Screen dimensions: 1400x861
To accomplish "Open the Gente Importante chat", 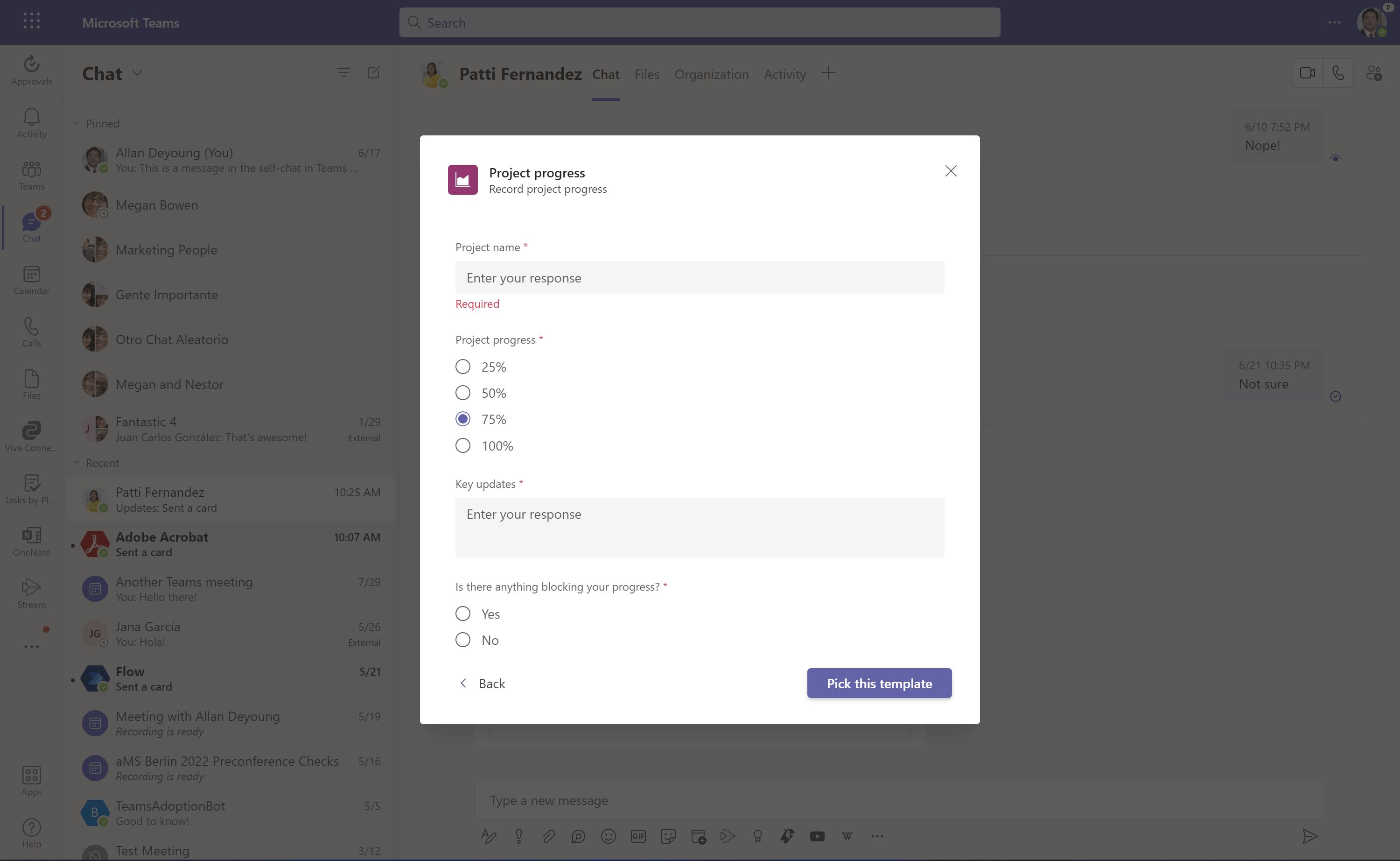I will coord(231,295).
